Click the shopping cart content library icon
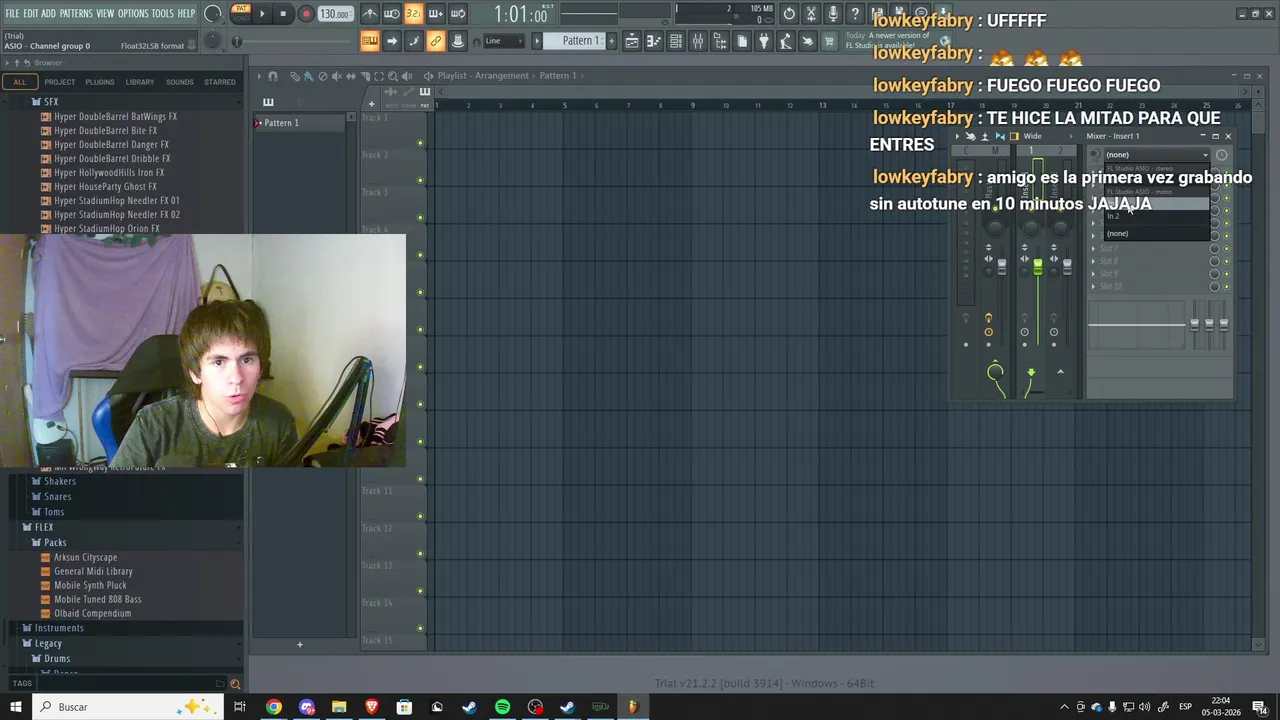The height and width of the screenshot is (720, 1280). [x=829, y=41]
